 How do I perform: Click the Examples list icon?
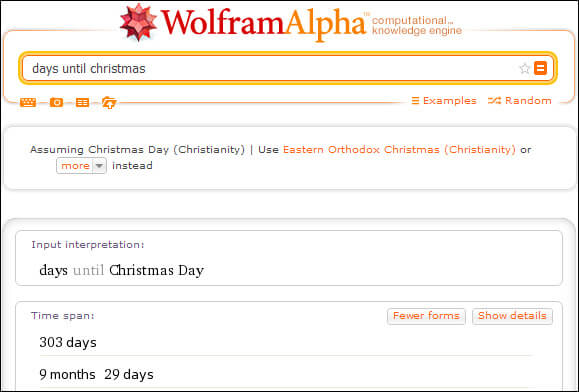click(415, 100)
